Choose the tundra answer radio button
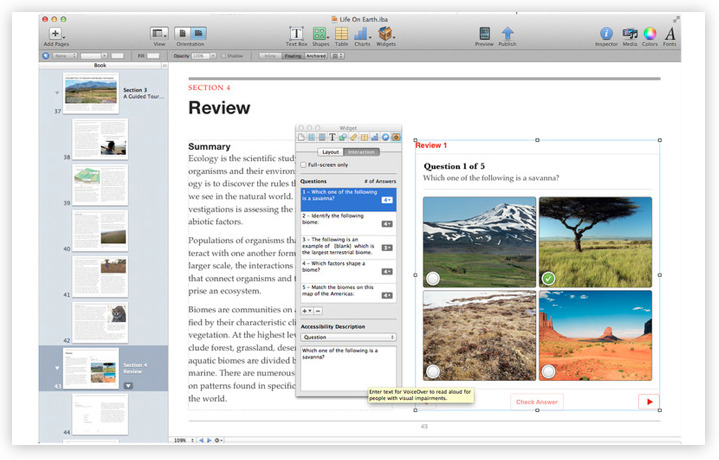This screenshot has height=460, width=719. point(433,371)
